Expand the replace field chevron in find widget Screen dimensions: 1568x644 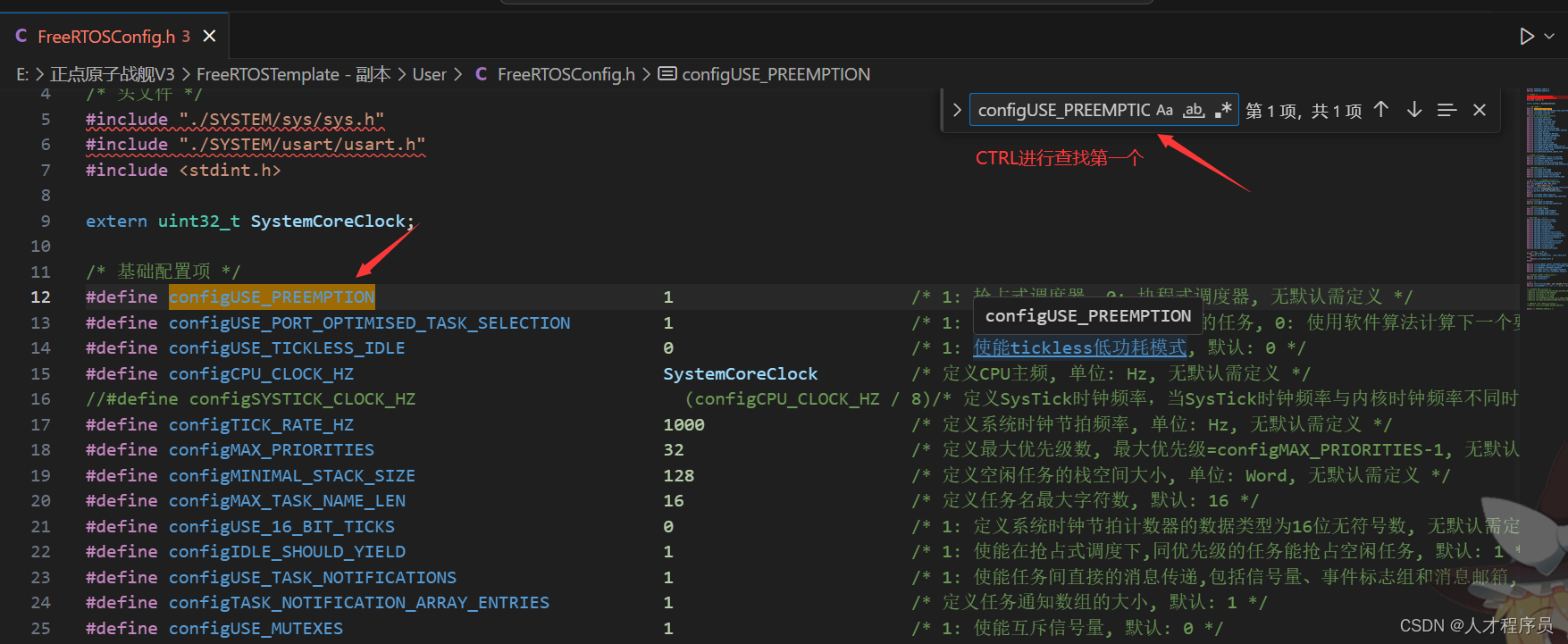pos(957,111)
